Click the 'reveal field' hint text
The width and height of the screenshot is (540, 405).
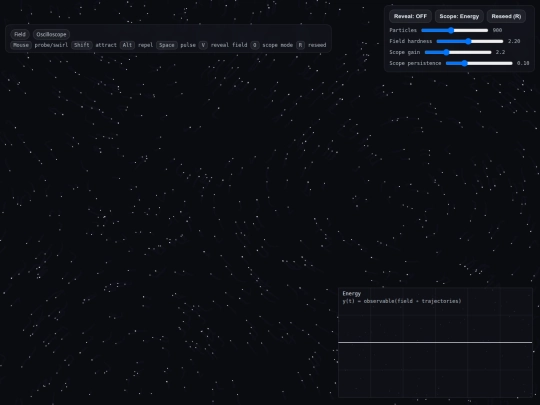point(229,45)
